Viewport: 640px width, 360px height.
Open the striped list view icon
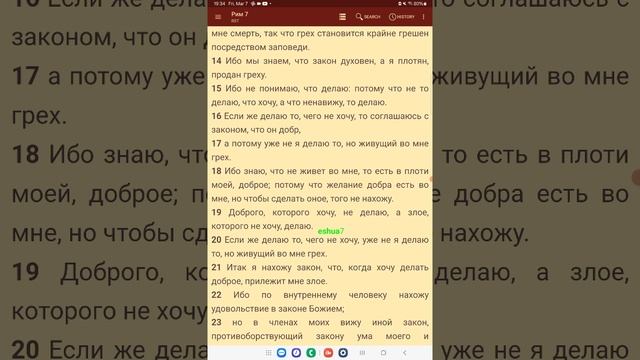click(342, 17)
